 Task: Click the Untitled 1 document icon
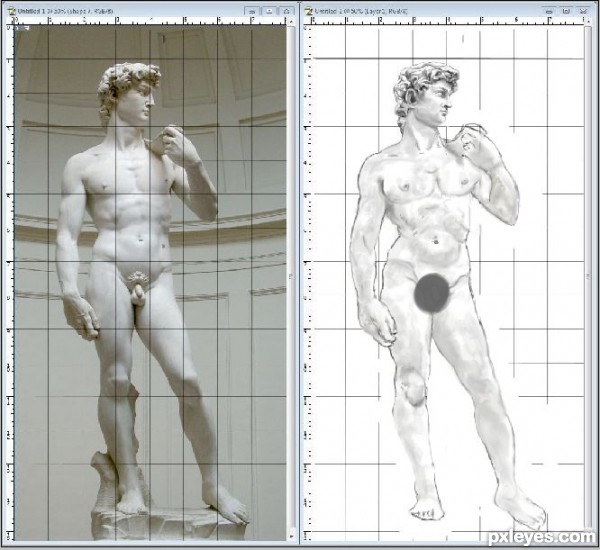pos(13,11)
